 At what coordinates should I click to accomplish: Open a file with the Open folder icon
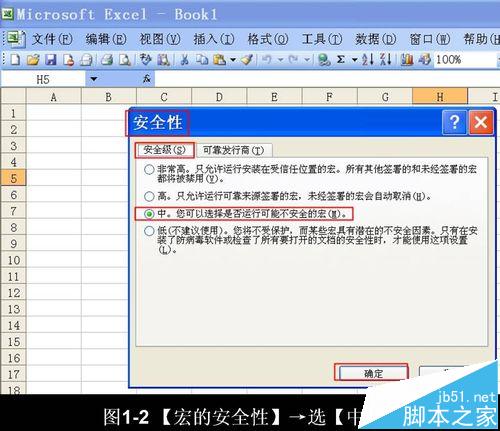(33, 60)
